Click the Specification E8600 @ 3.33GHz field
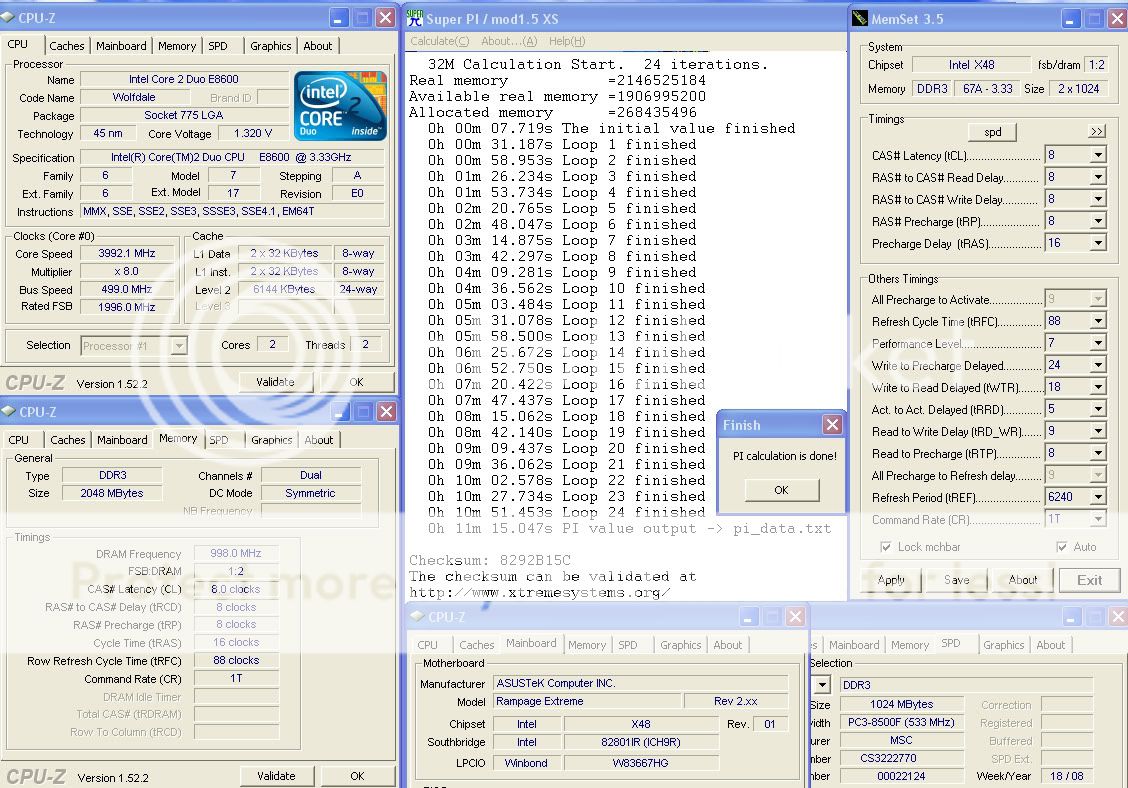Image resolution: width=1128 pixels, height=788 pixels. 231,157
